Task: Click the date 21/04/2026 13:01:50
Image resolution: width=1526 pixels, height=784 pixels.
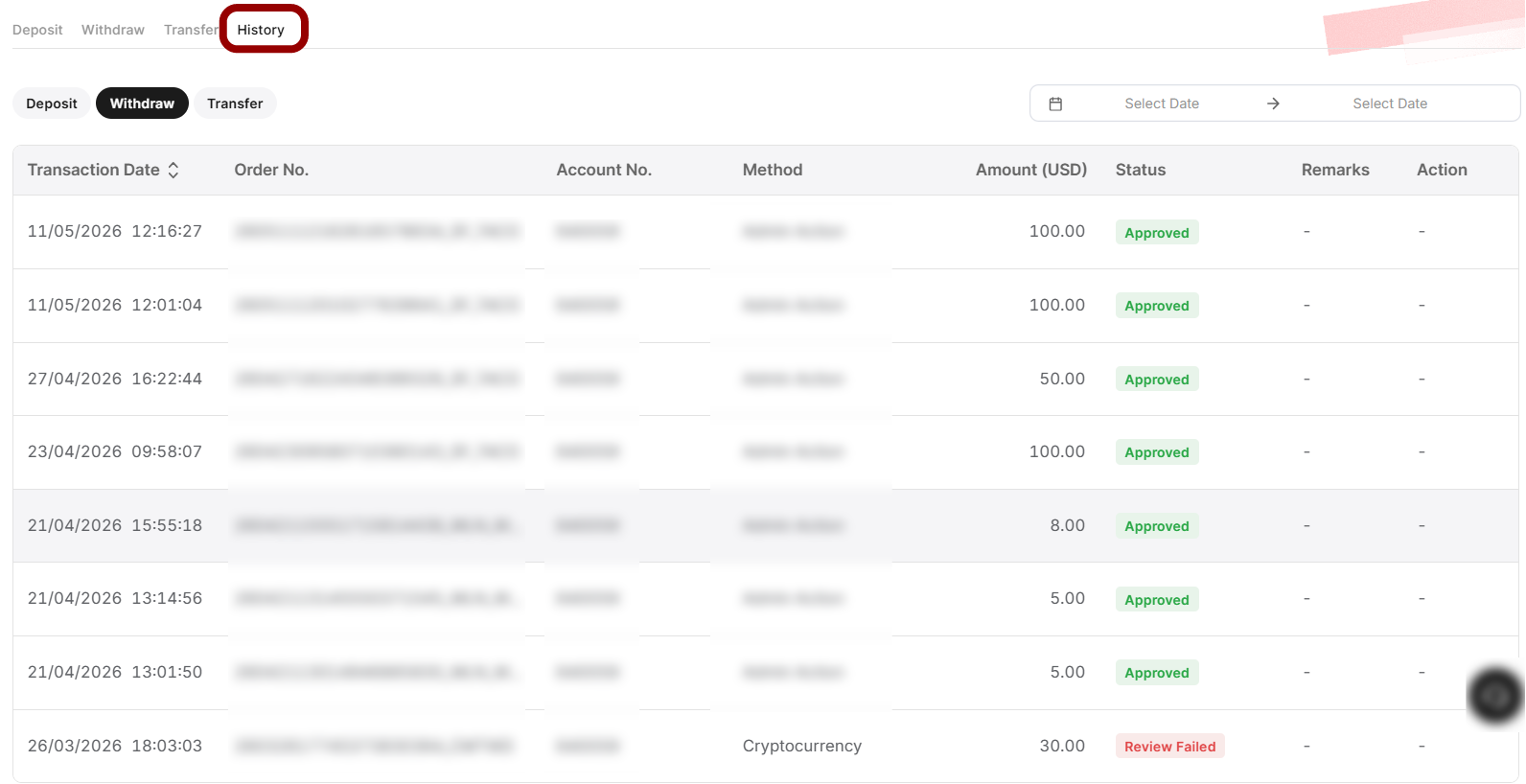Action: point(115,672)
